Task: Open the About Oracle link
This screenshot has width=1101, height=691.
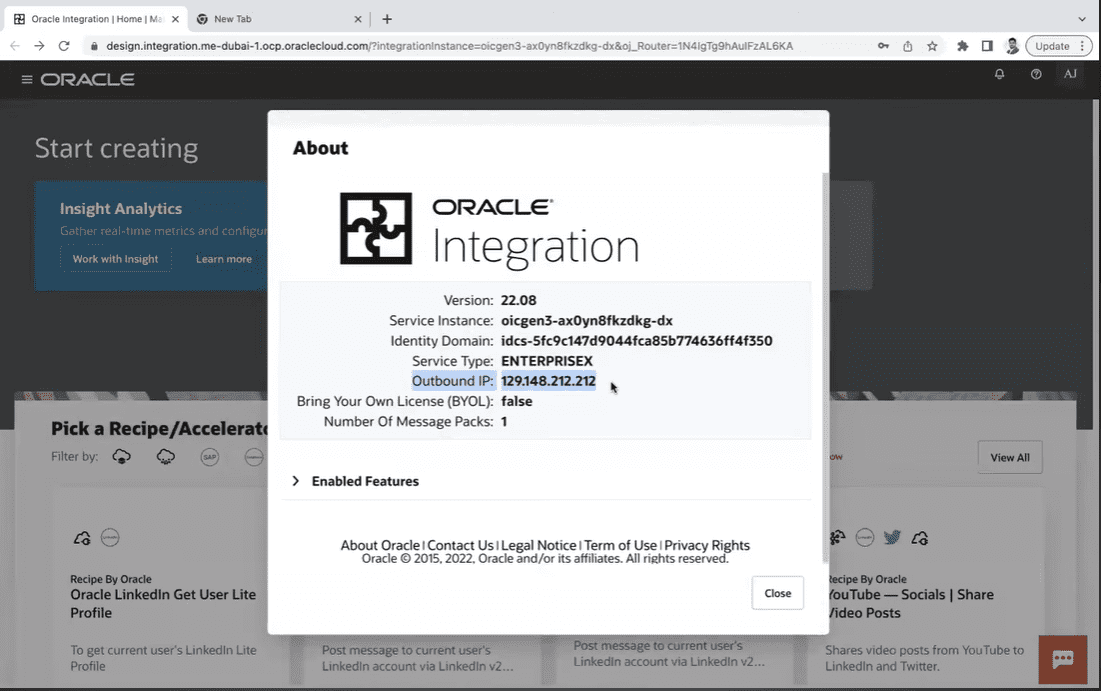Action: pos(380,546)
